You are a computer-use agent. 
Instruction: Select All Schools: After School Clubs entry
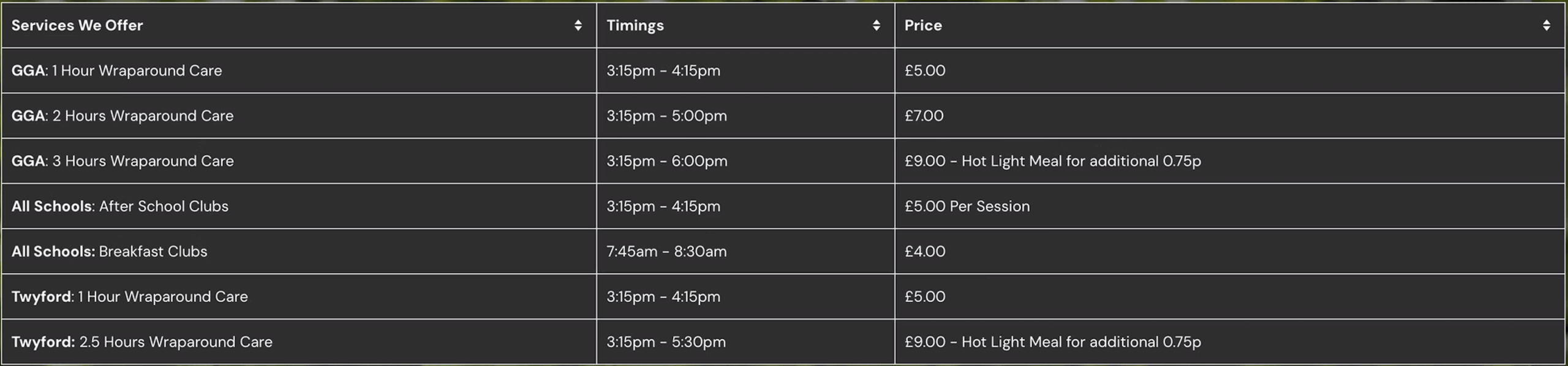point(120,206)
